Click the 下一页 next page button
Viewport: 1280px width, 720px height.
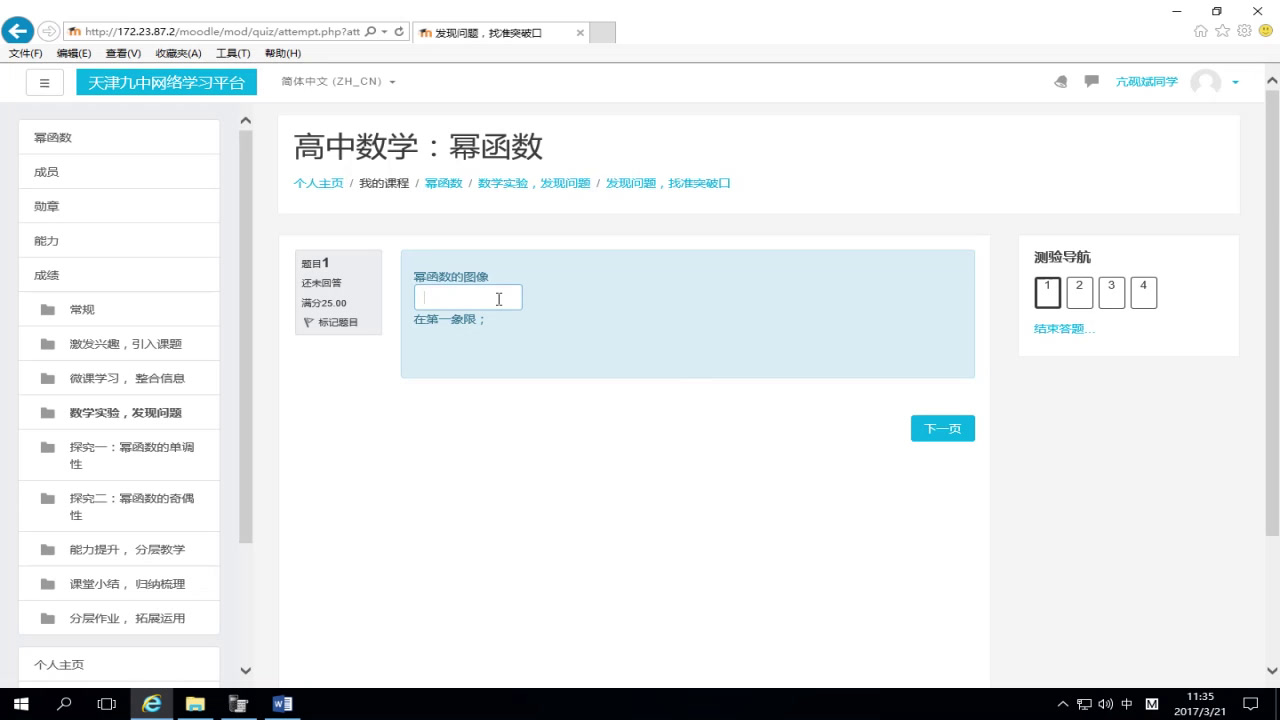[943, 428]
